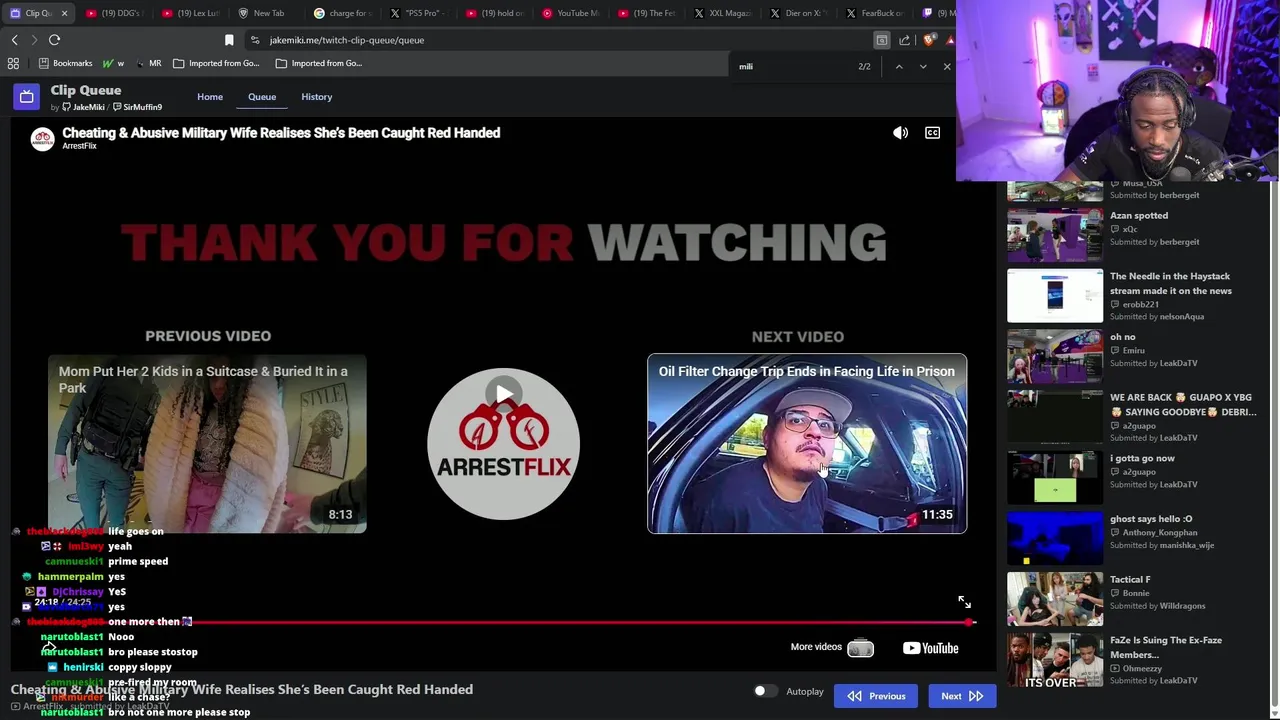This screenshot has width=1280, height=720.
Task: Click the Previous clip button
Action: click(x=876, y=696)
